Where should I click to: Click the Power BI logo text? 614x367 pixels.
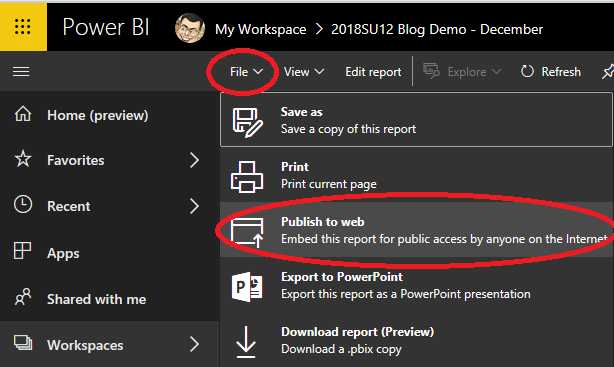coord(106,27)
